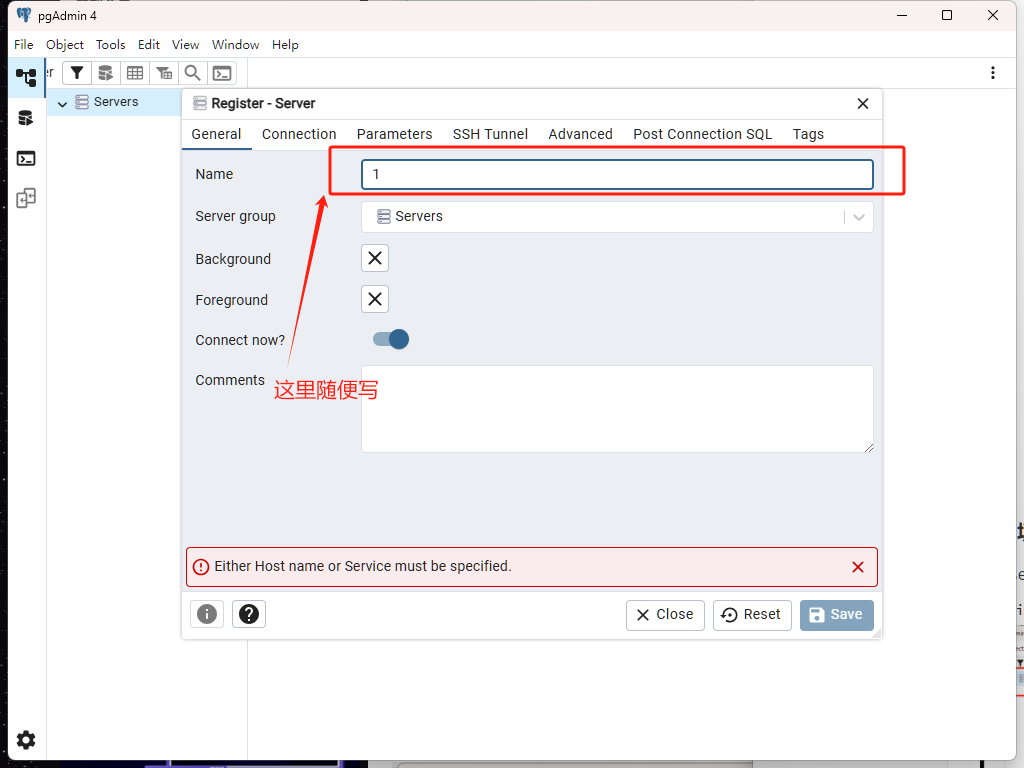Clear the Background color selection box

(375, 258)
